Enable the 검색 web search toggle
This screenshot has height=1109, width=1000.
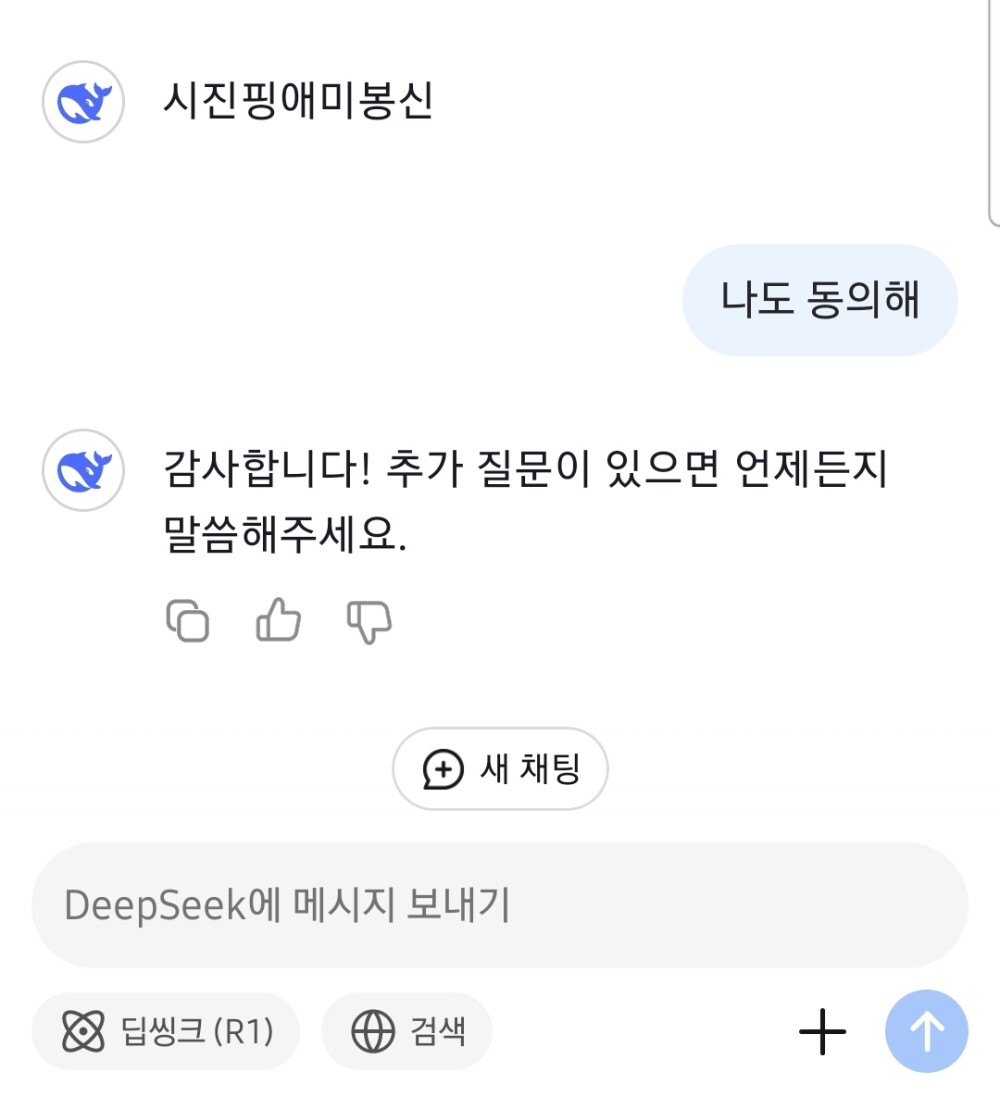pos(407,1031)
